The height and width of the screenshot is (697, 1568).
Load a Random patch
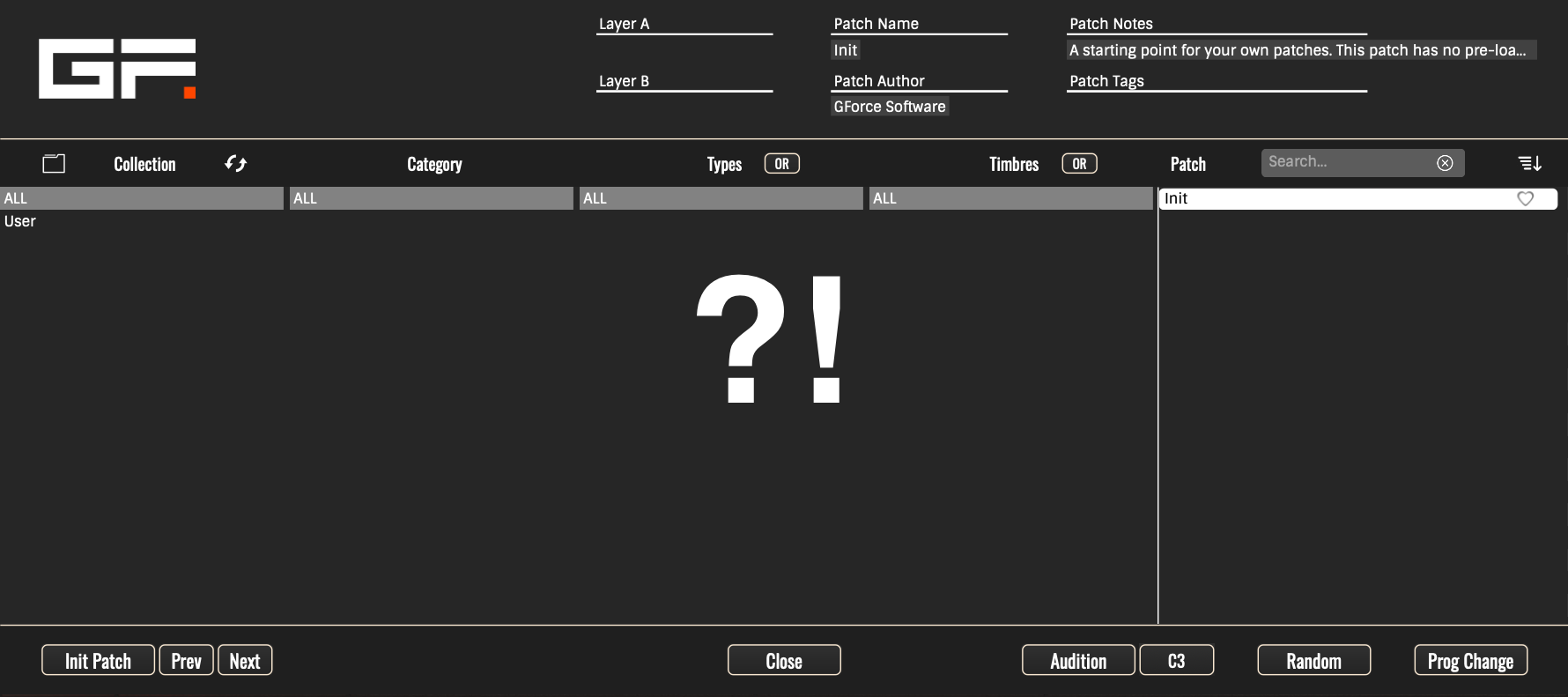click(x=1313, y=661)
